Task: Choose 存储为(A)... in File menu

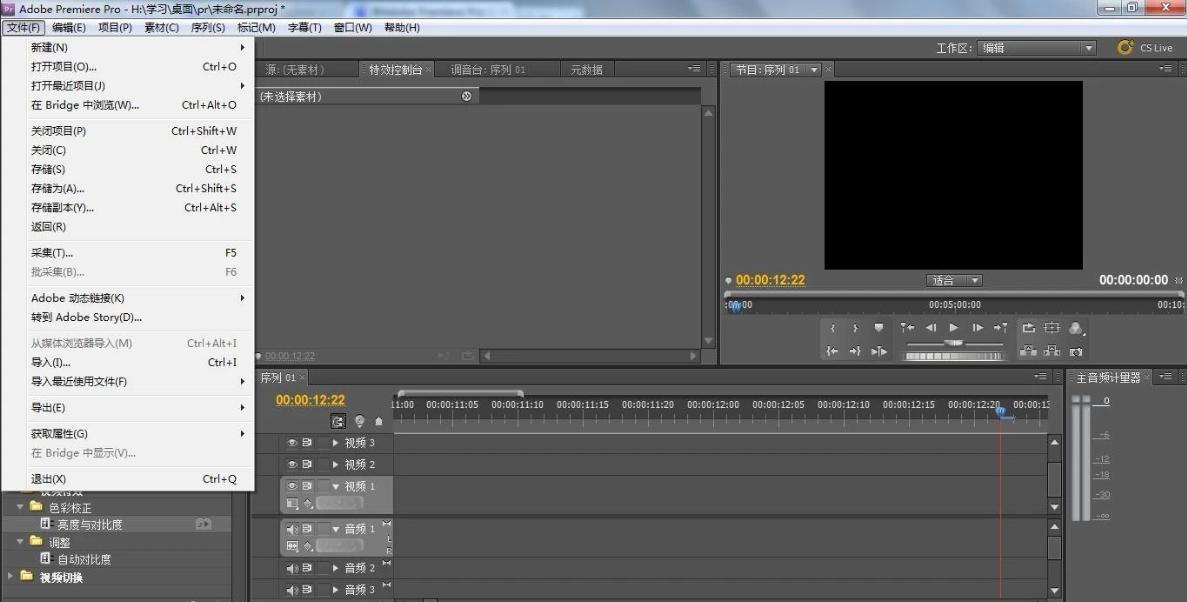Action: tap(58, 188)
